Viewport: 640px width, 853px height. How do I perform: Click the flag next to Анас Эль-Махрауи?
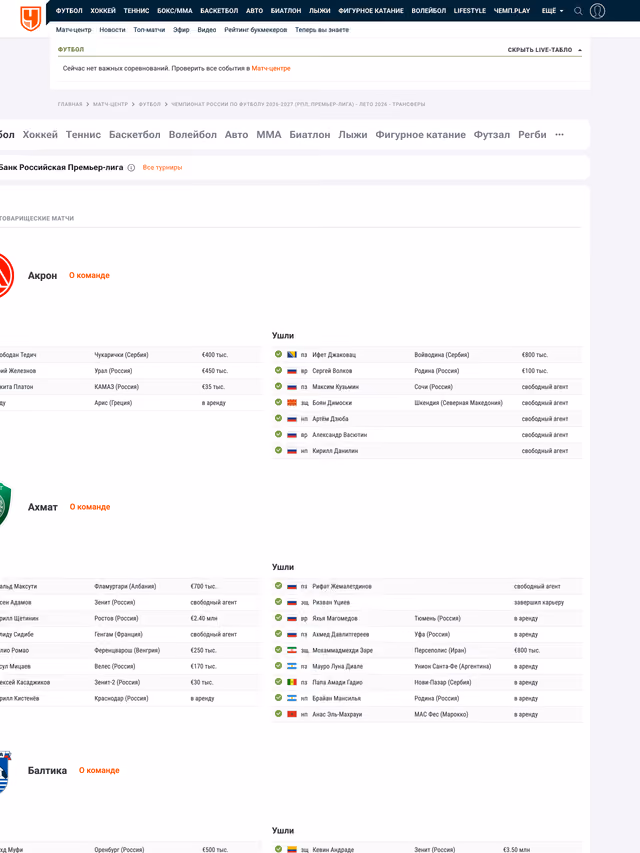click(292, 714)
